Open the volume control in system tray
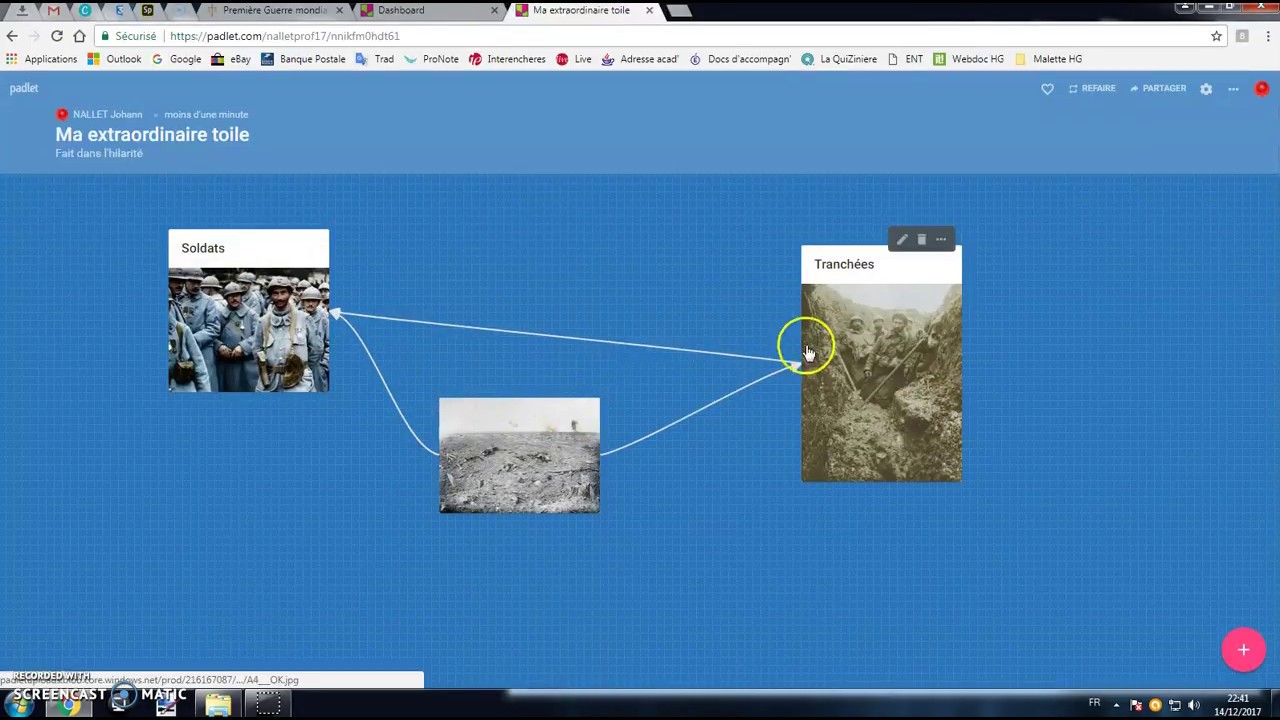Image resolution: width=1280 pixels, height=720 pixels. click(1194, 705)
